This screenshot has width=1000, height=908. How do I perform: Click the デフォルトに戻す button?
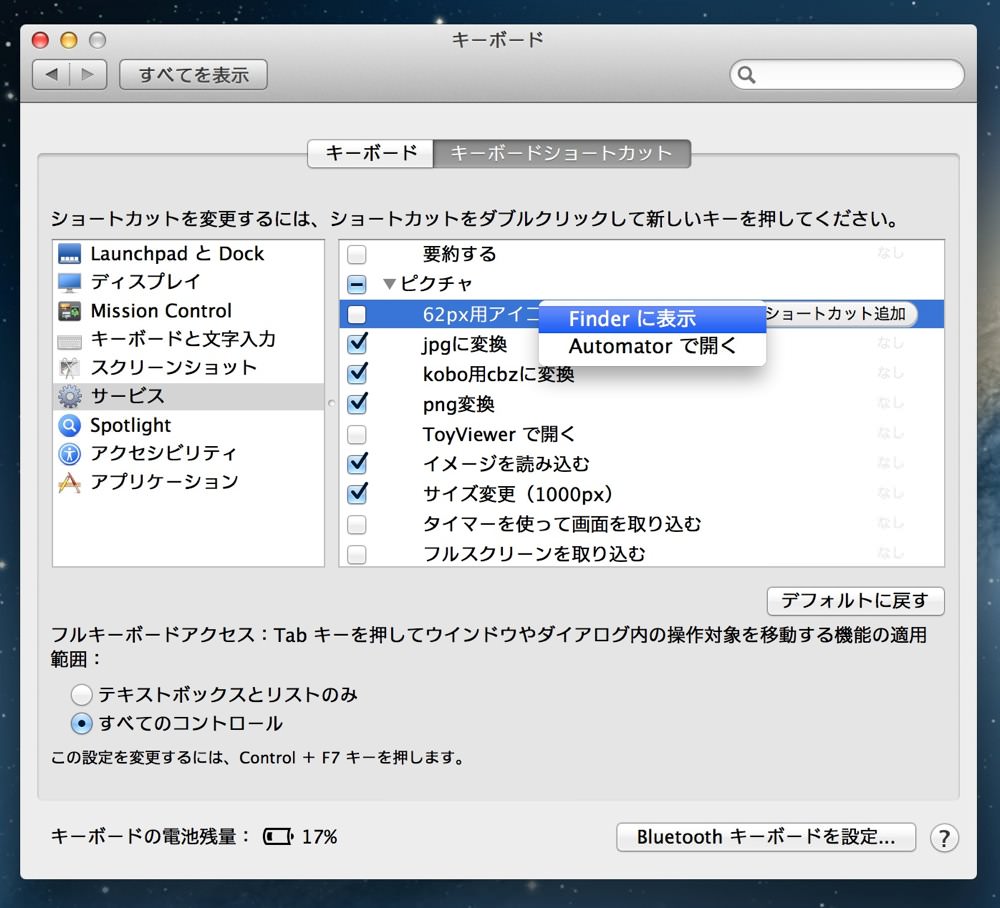(x=855, y=601)
